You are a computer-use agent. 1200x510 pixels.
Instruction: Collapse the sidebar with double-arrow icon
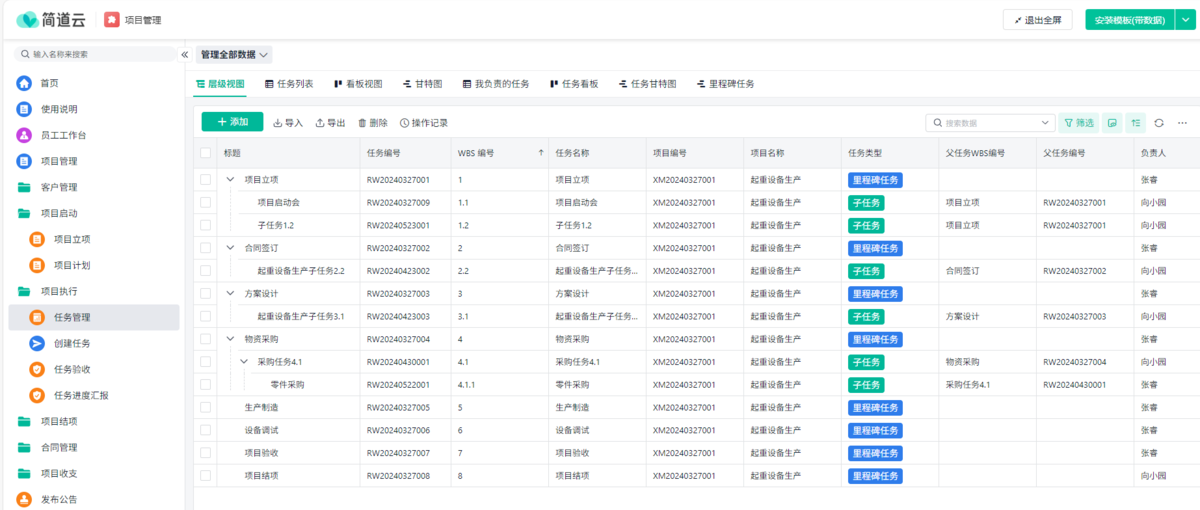pyautogui.click(x=185, y=55)
